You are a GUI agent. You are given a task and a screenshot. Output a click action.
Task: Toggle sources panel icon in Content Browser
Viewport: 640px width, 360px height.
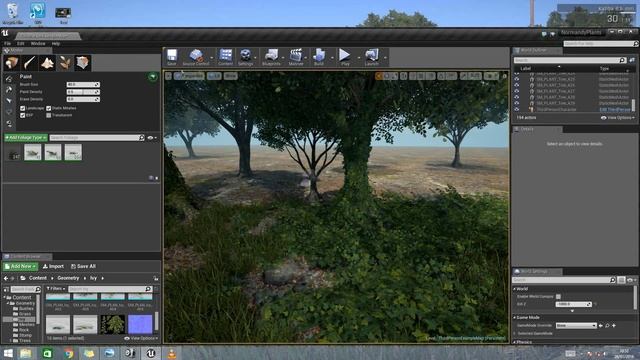pyautogui.click(x=6, y=289)
